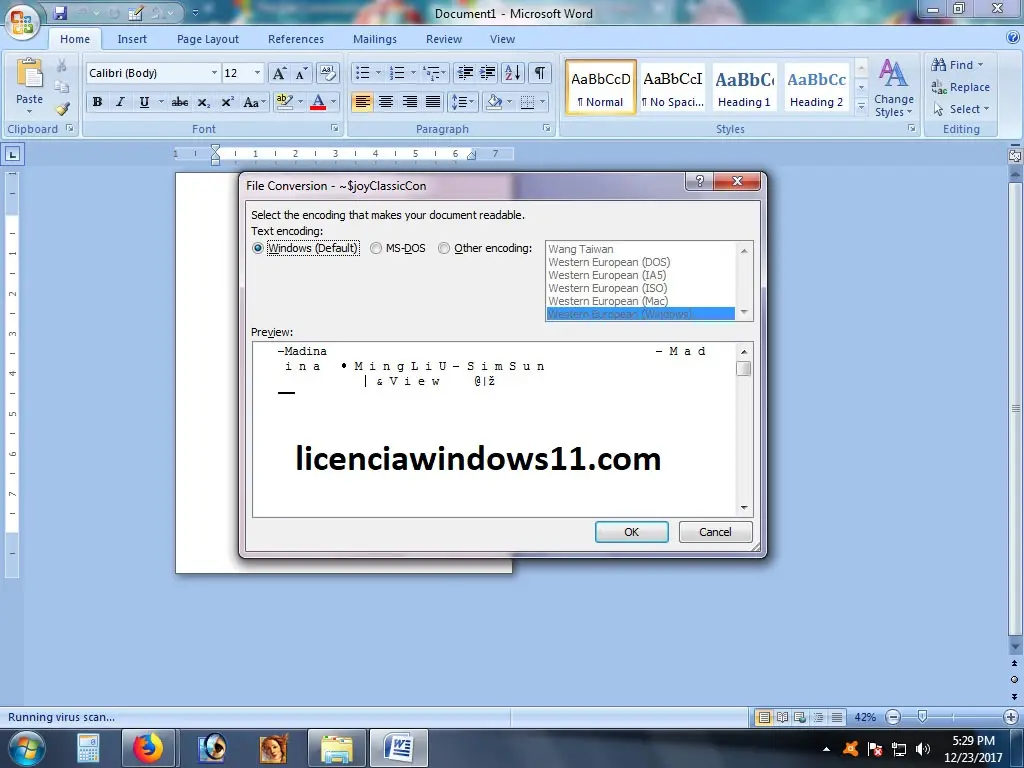Screen dimensions: 1024x768
Task: Apply the No Spacing style
Action: click(x=673, y=88)
